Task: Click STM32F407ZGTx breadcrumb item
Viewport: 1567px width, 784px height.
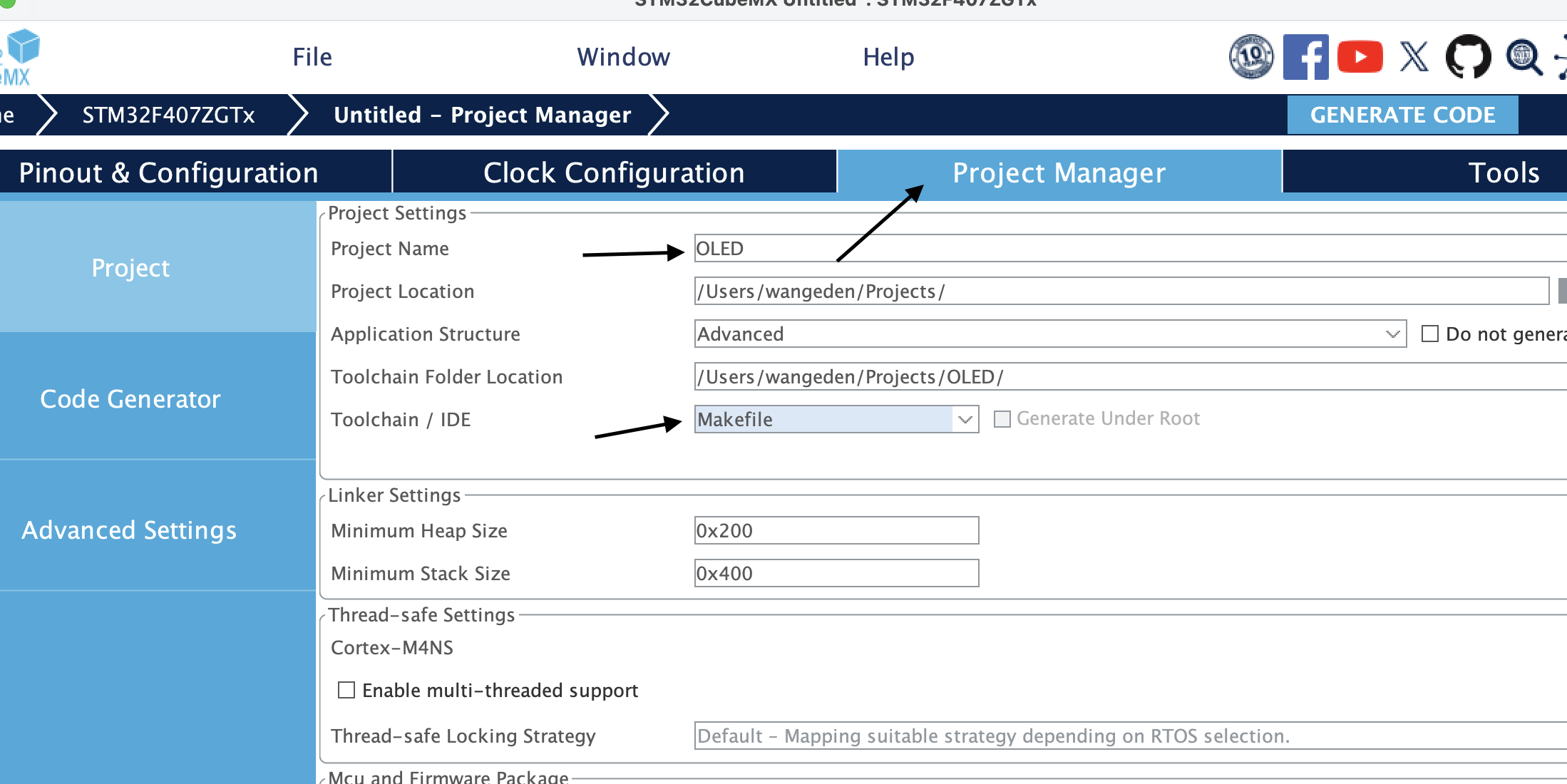Action: point(168,115)
